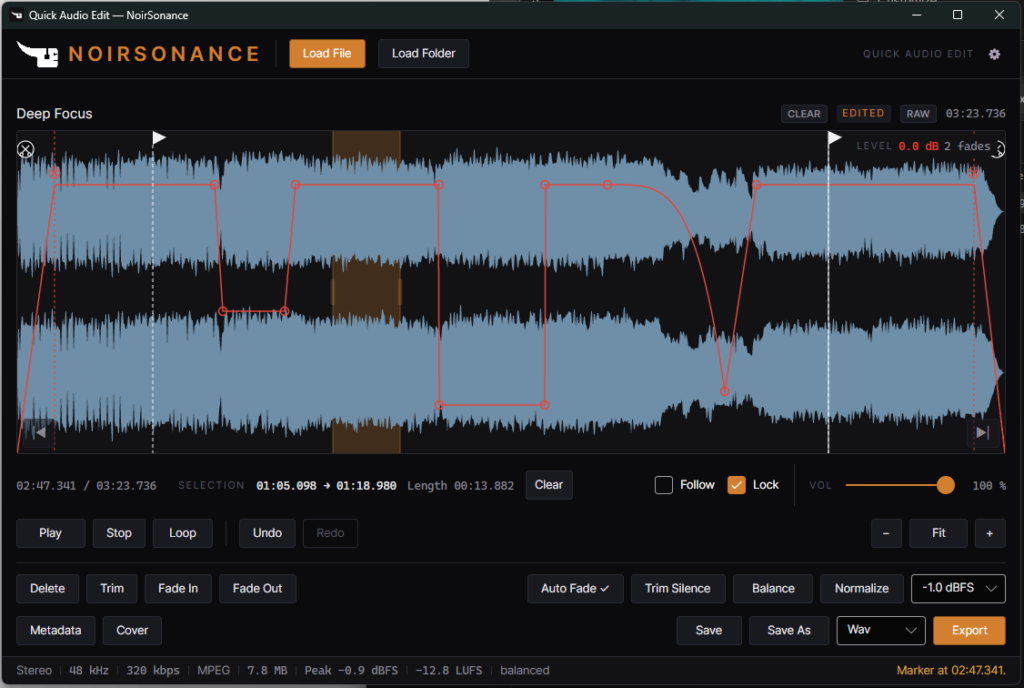This screenshot has height=688, width=1024.
Task: Click the lowest envelope point near dip
Action: 724,391
